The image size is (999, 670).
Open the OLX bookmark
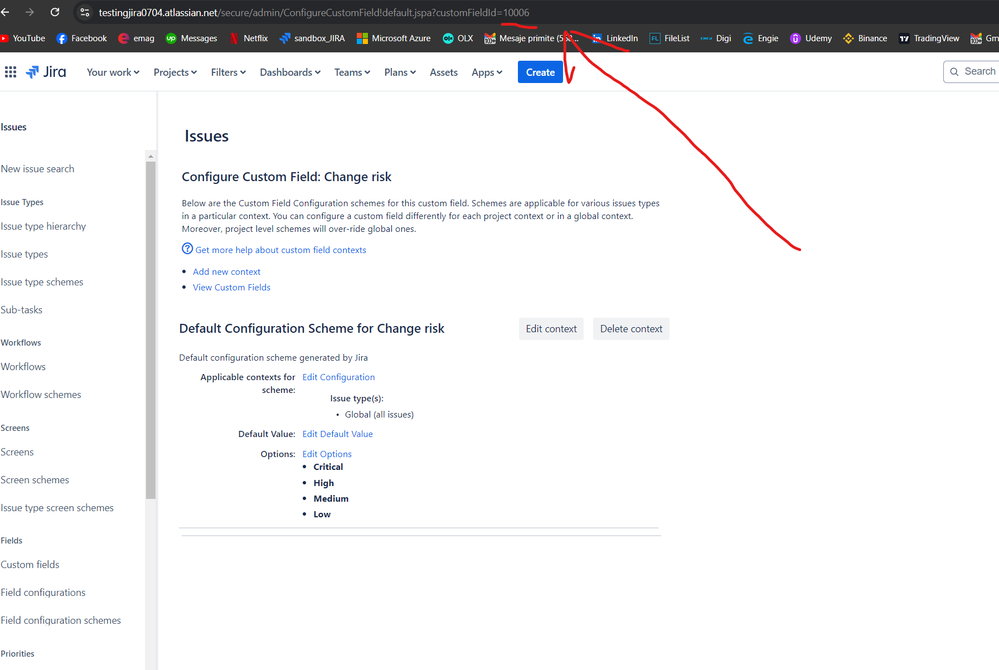pos(458,38)
